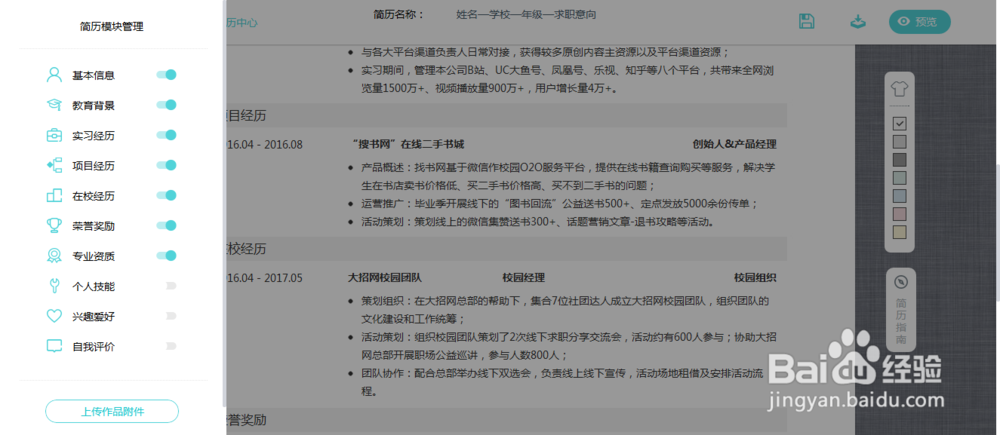Open the 简历指南 compass icon
The image size is (1000, 435).
(x=901, y=283)
